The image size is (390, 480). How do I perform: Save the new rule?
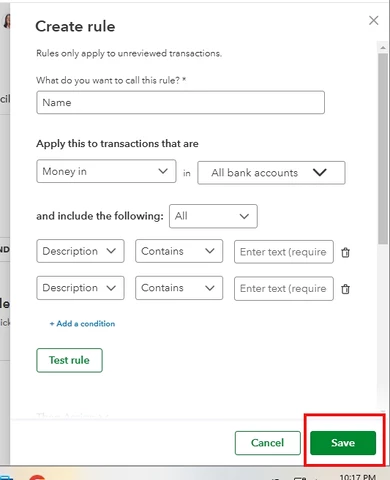(x=343, y=443)
